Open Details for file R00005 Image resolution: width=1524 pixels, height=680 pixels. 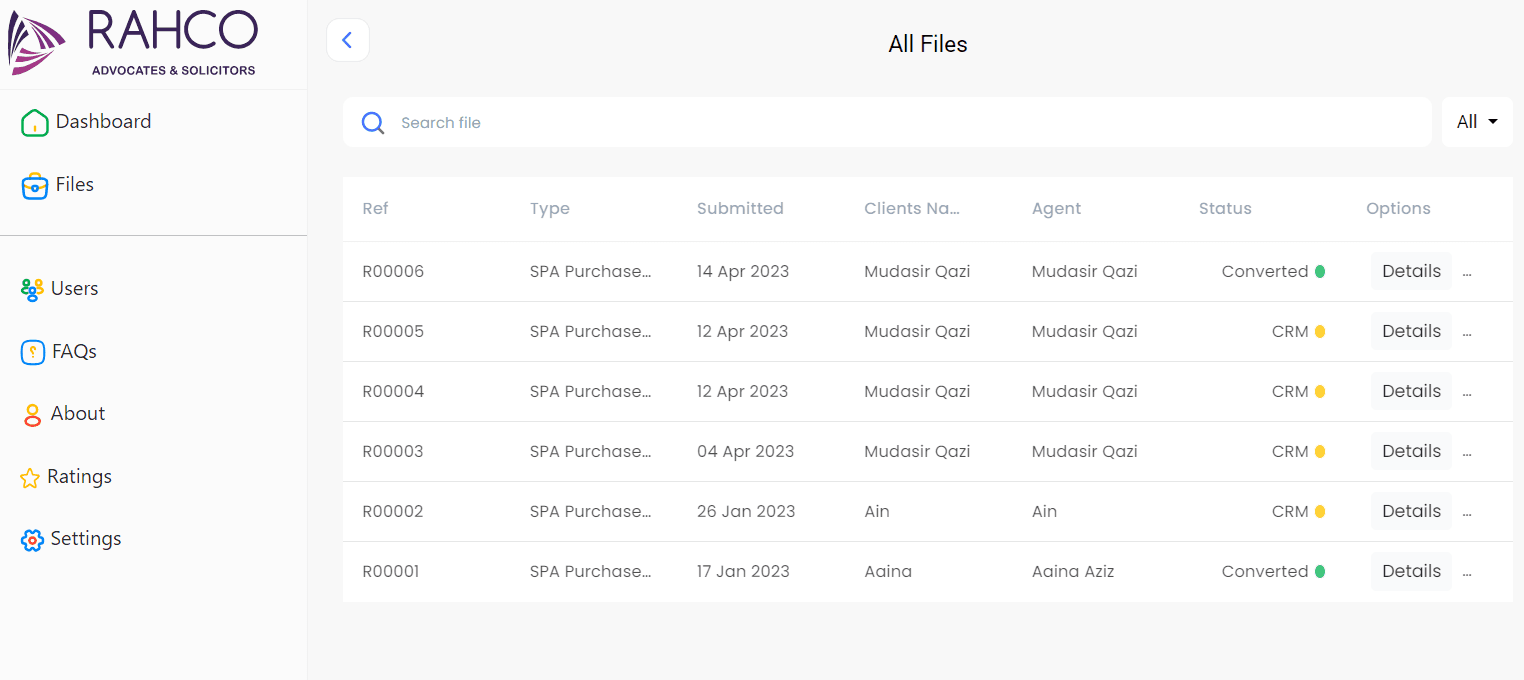click(1410, 331)
